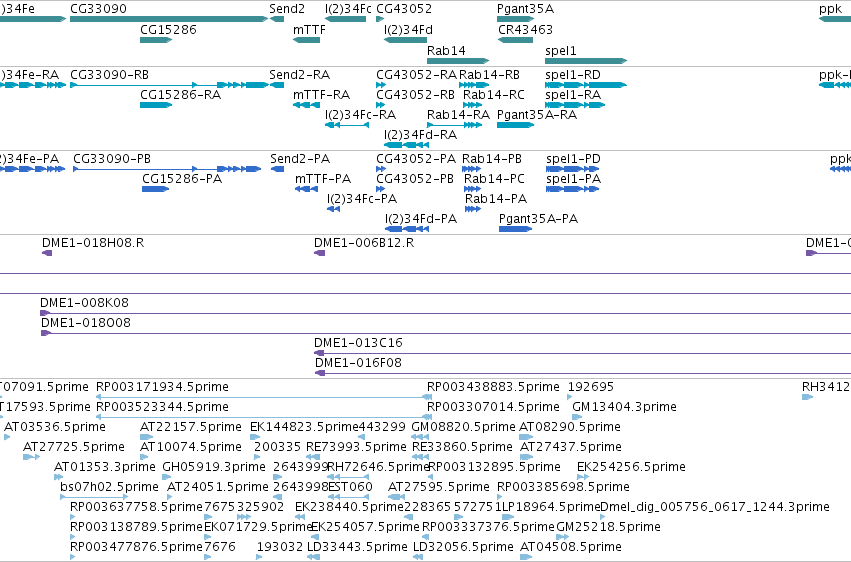Image resolution: width=851 pixels, height=562 pixels.
Task: Open the CG43052-PA protein label
Action: pyautogui.click(x=416, y=159)
